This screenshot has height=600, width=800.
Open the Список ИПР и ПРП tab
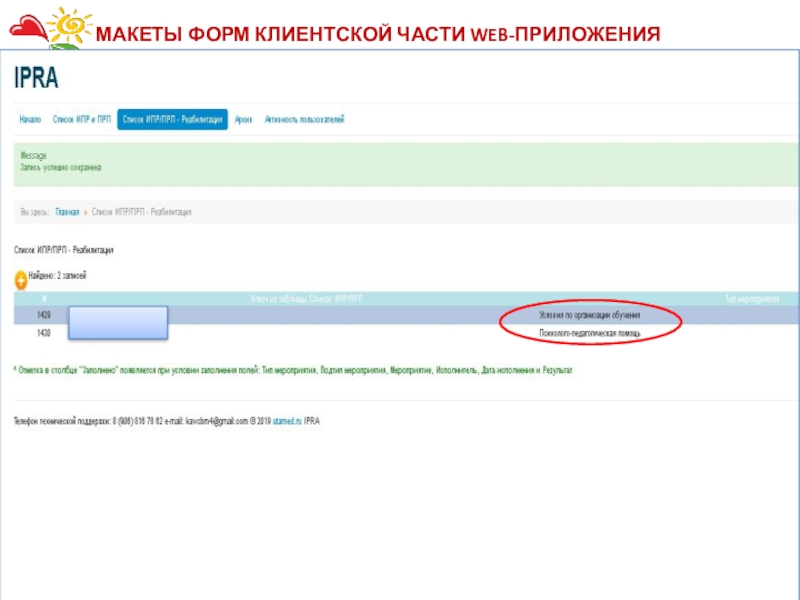pos(82,119)
